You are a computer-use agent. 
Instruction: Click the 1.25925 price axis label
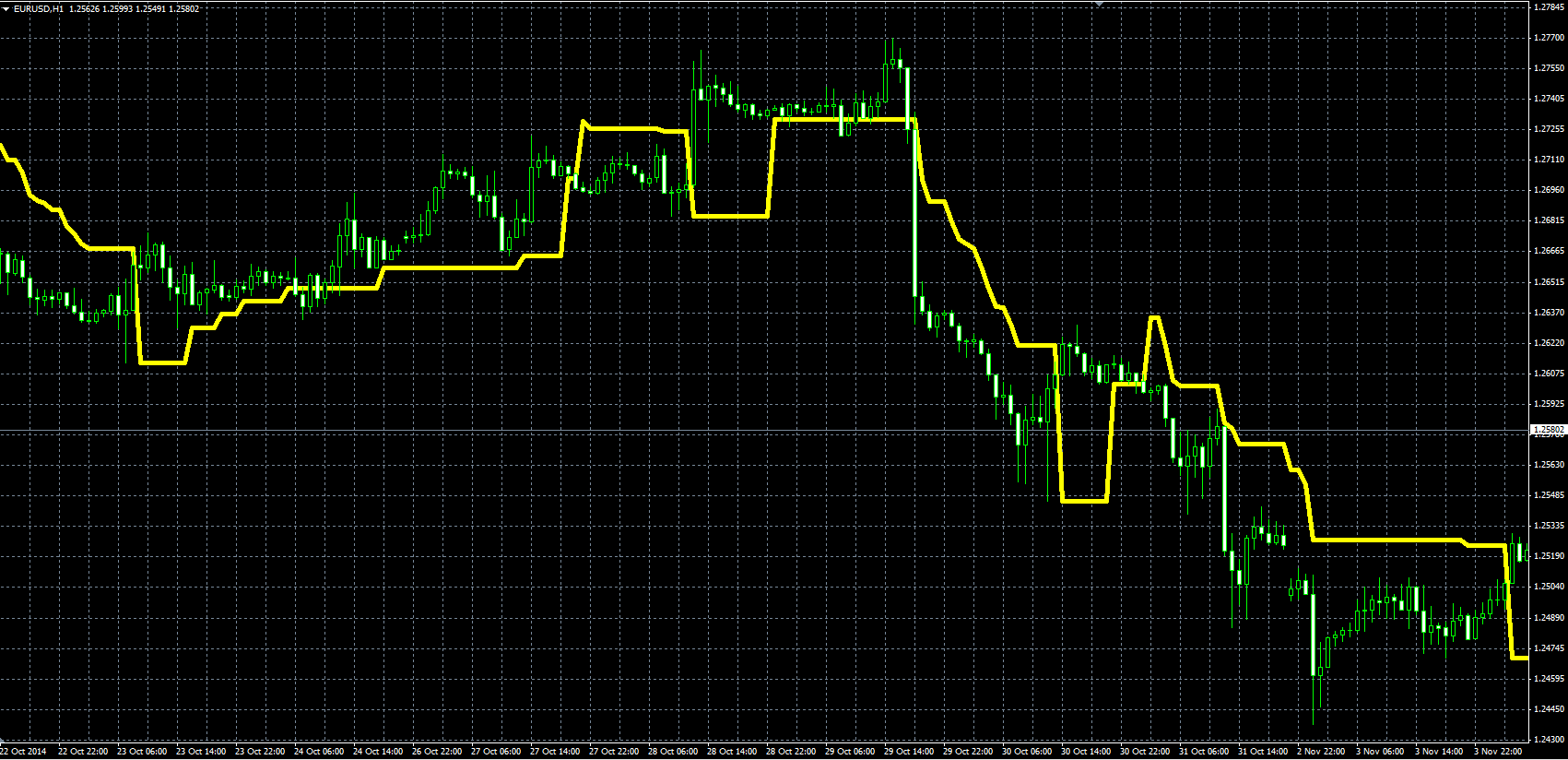1550,404
